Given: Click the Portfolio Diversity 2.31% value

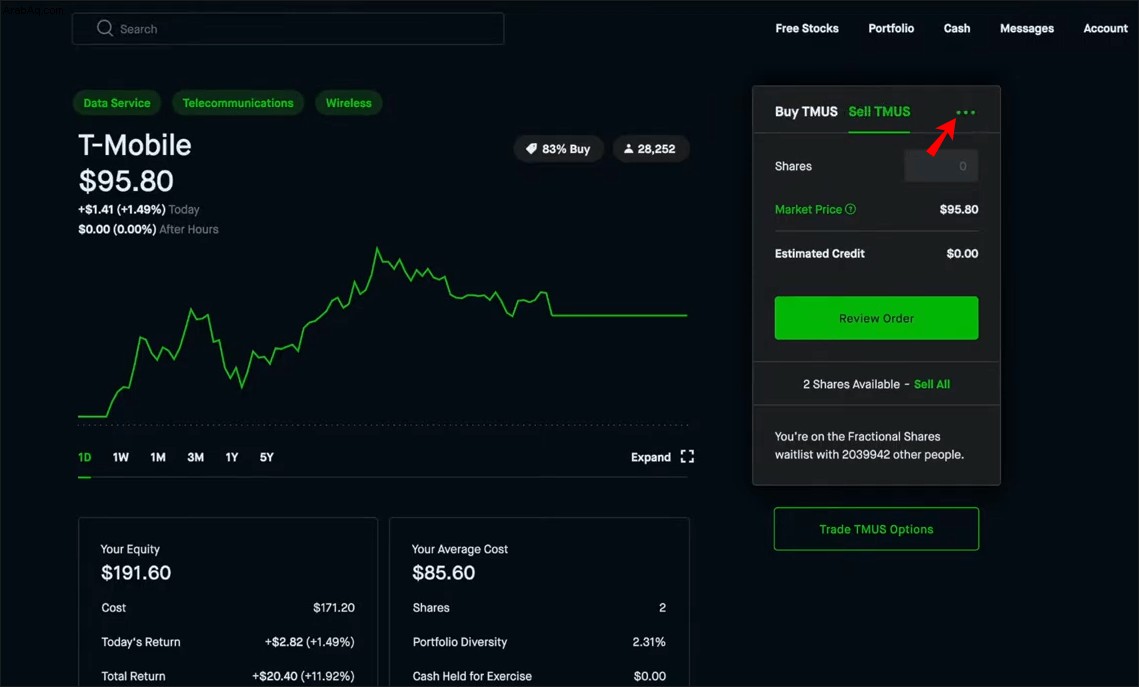Looking at the screenshot, I should (649, 642).
